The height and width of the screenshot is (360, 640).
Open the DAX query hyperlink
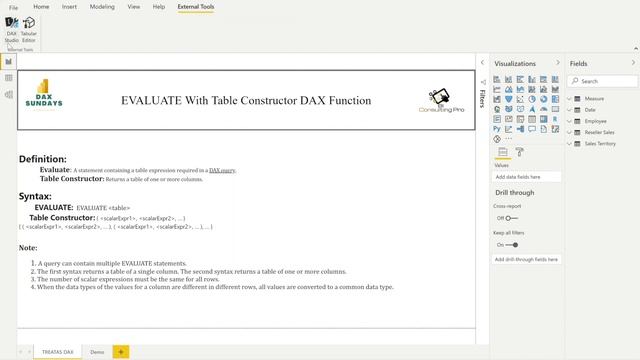[x=222, y=171]
